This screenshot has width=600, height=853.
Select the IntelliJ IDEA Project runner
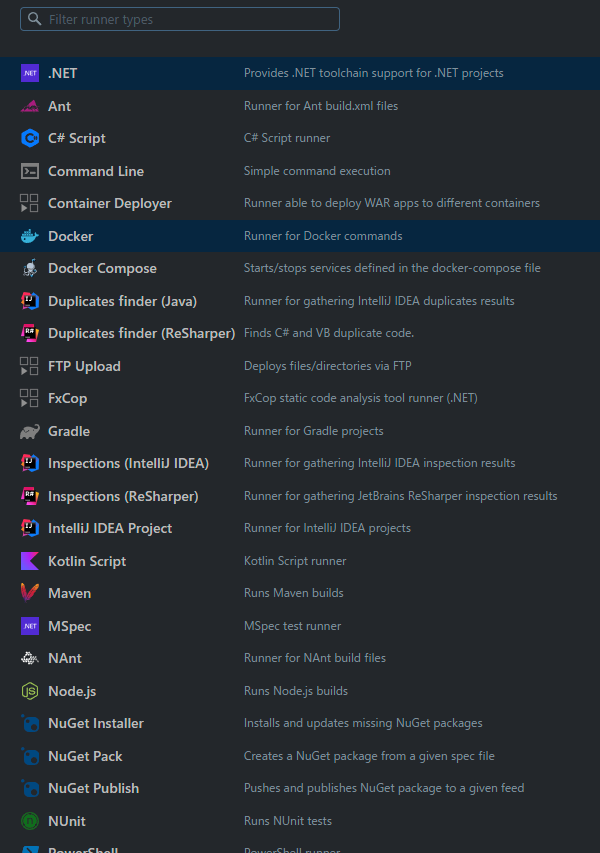(x=110, y=528)
